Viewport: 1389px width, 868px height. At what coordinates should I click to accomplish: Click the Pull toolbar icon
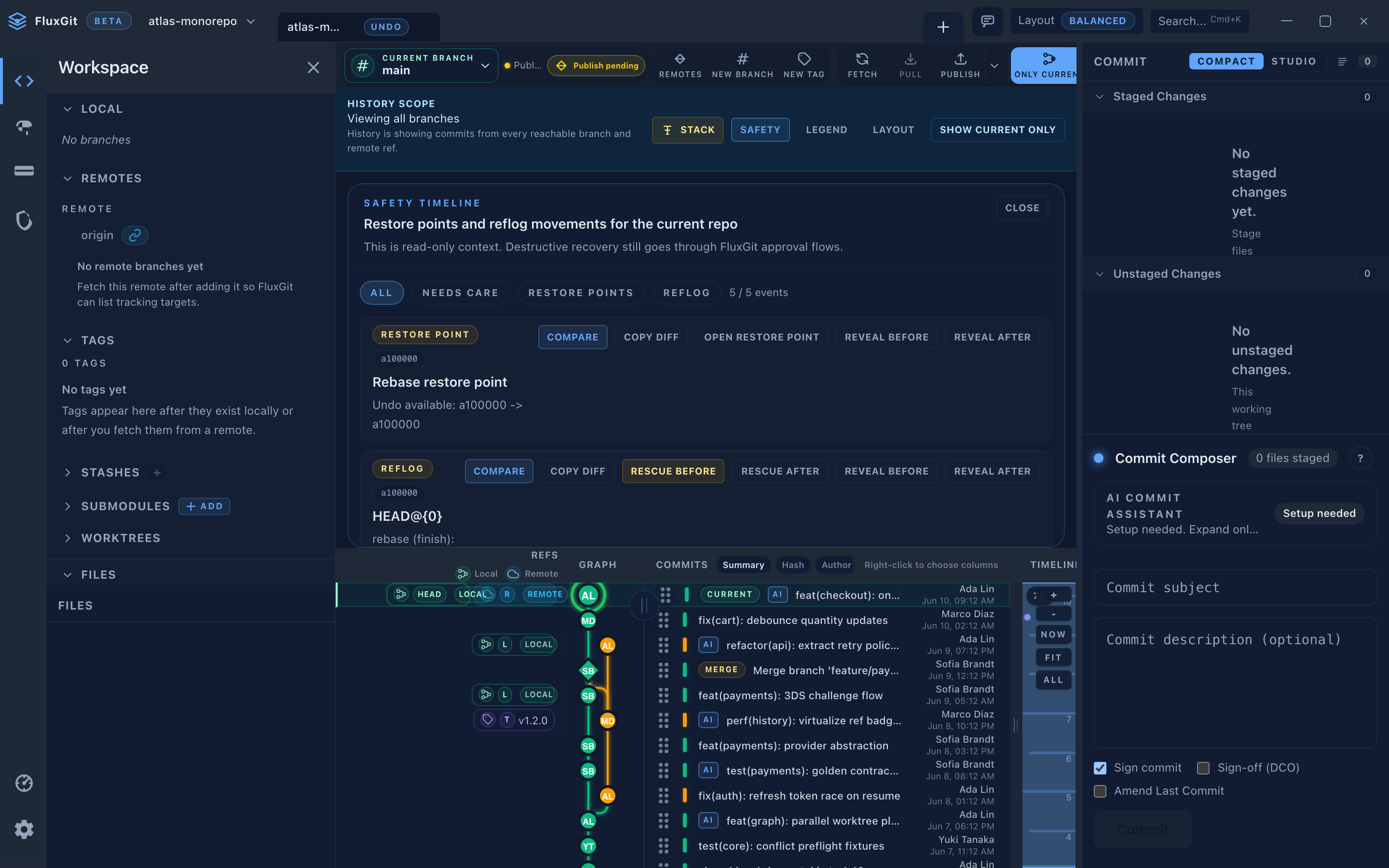coord(910,66)
